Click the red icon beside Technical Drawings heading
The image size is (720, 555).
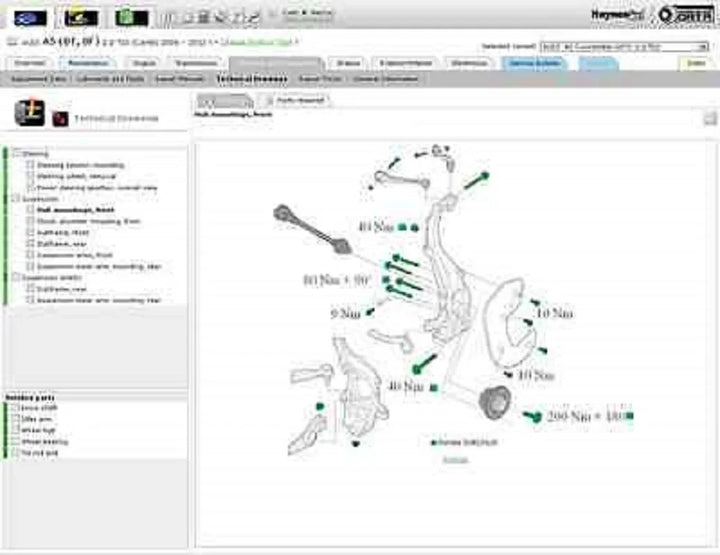coord(59,118)
